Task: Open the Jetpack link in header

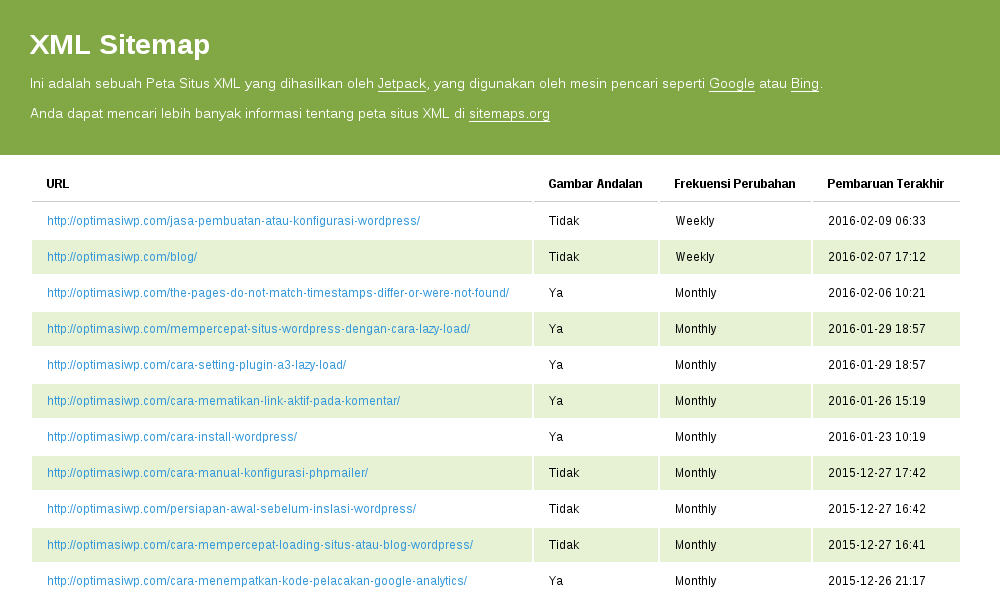Action: tap(402, 84)
